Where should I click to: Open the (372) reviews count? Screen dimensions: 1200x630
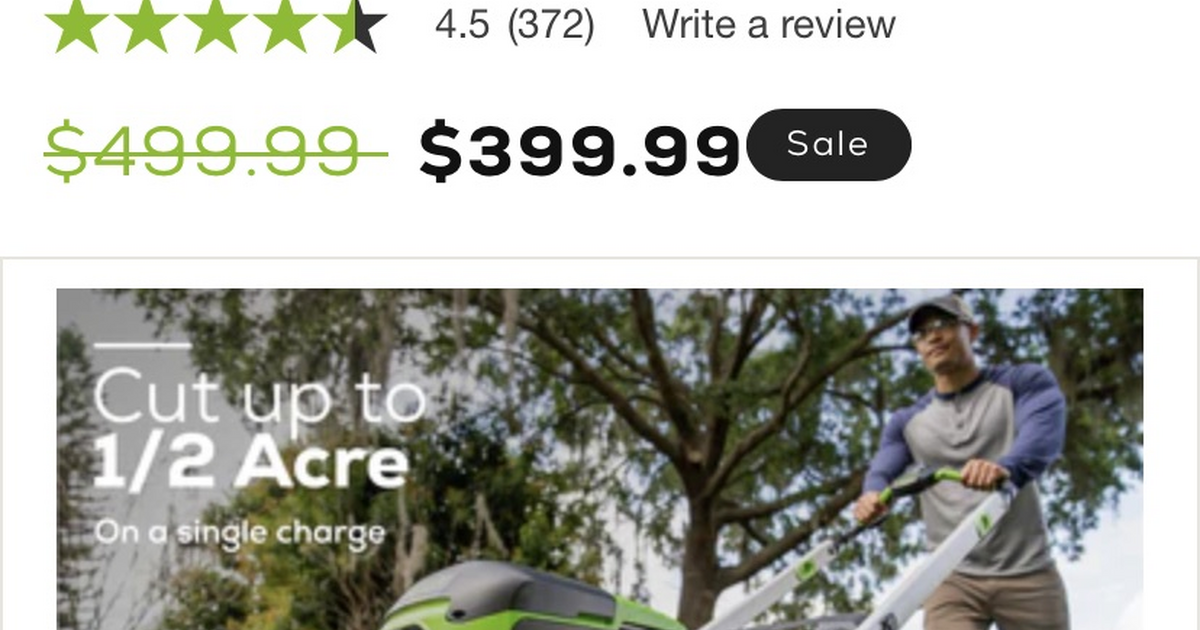click(551, 24)
